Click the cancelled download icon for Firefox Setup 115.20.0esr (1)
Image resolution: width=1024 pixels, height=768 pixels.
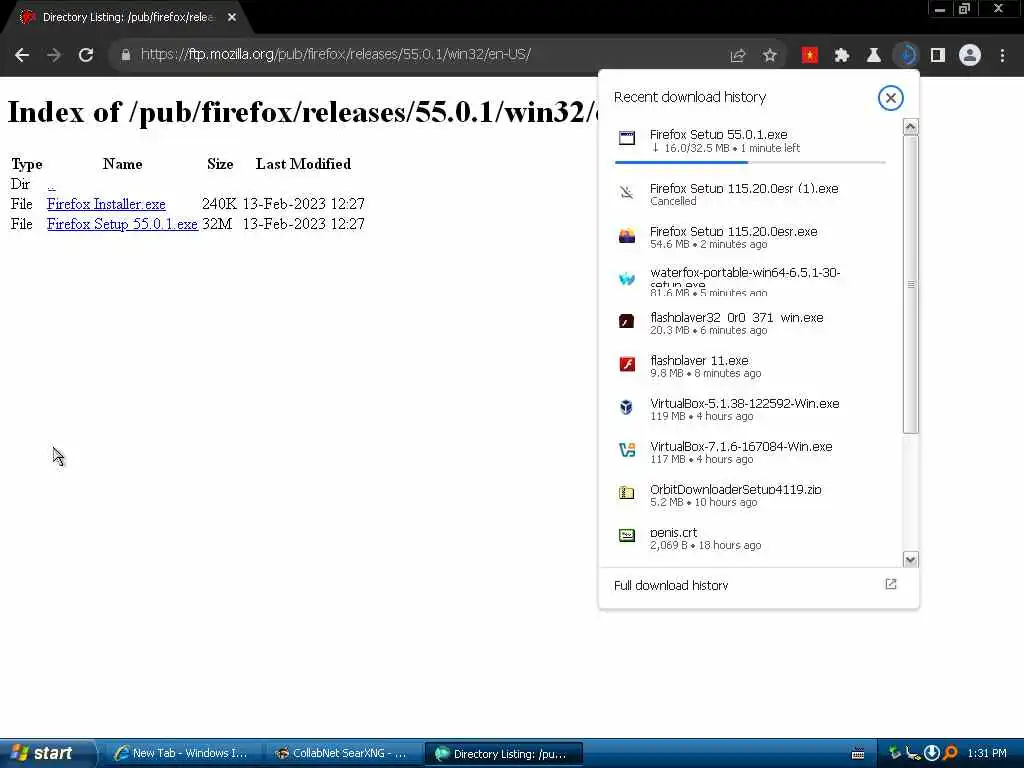pos(626,193)
